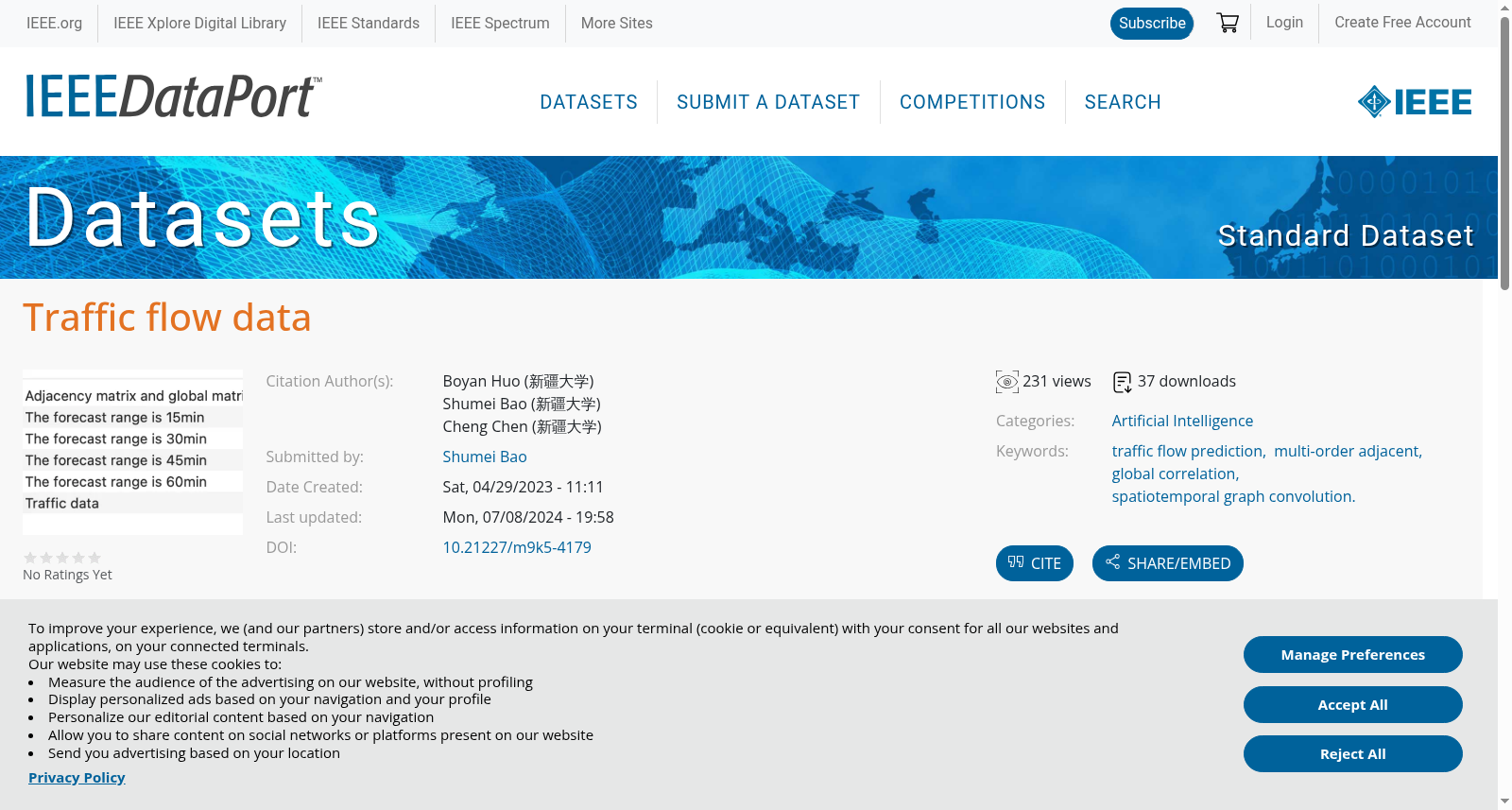The height and width of the screenshot is (810, 1512).
Task: Click the date Mon, 07/08/2024 - 19:58
Action: click(x=528, y=517)
